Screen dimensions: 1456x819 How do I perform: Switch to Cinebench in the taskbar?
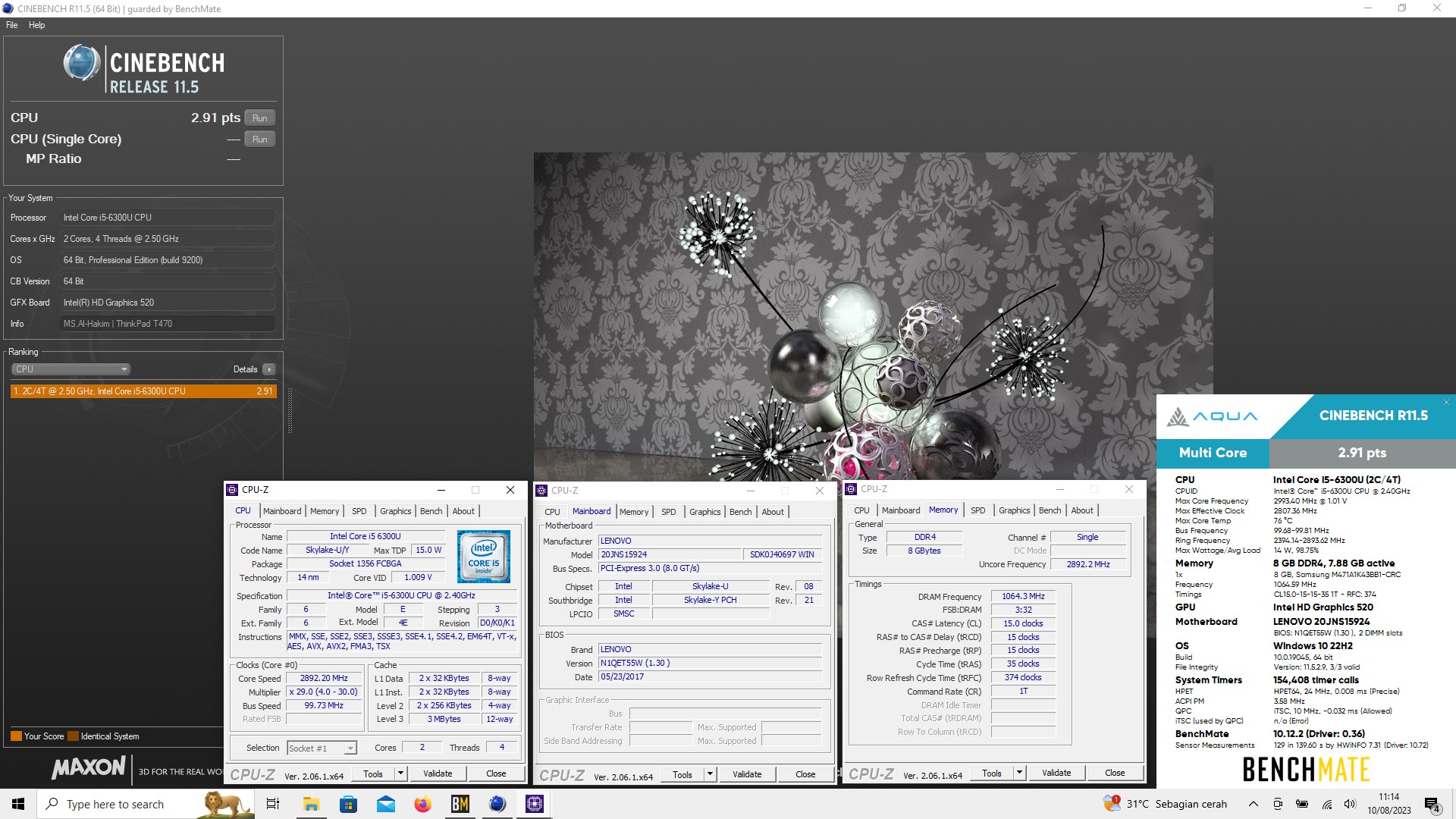497,804
